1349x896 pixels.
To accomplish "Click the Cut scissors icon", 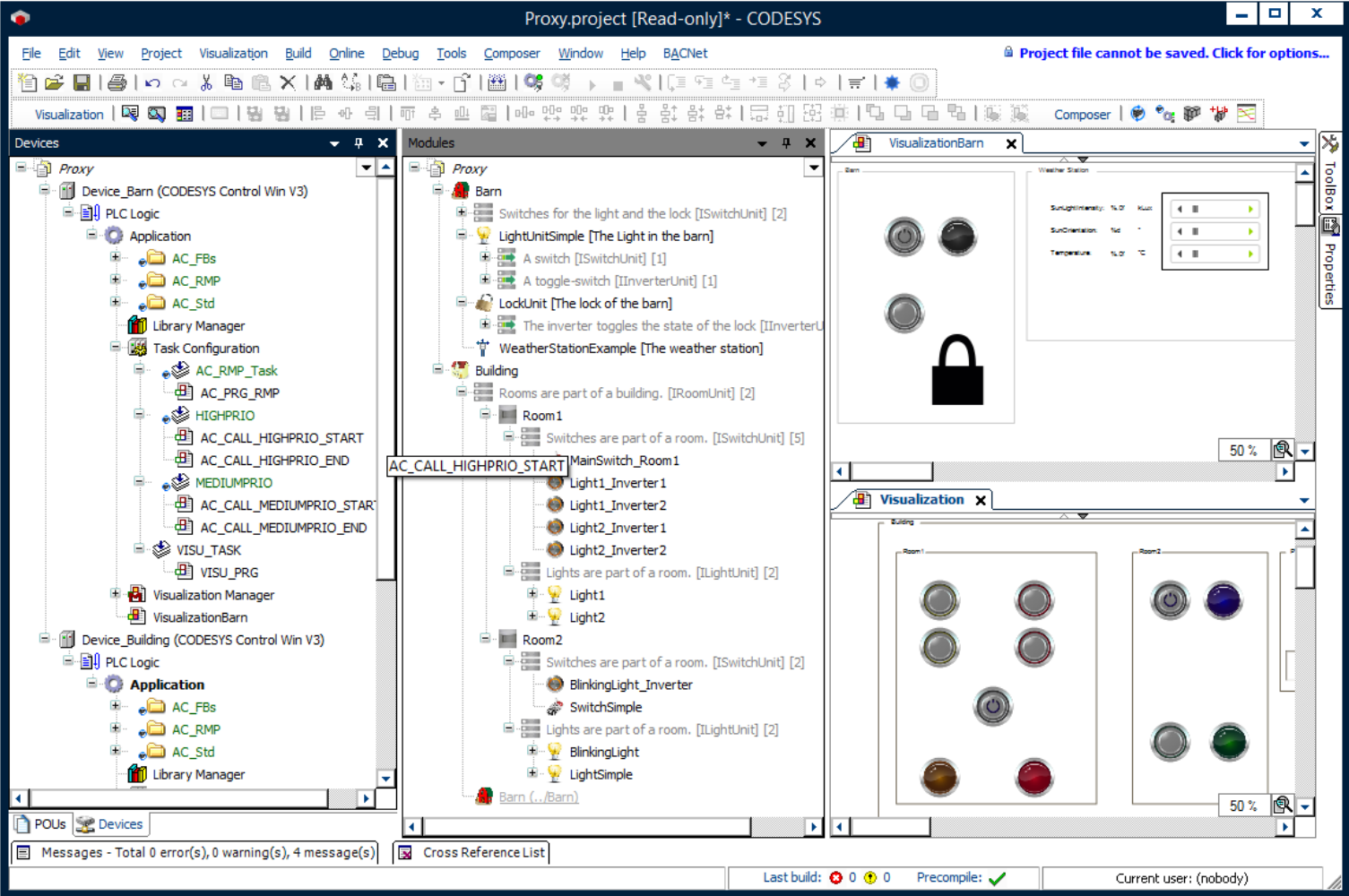I will (x=206, y=83).
